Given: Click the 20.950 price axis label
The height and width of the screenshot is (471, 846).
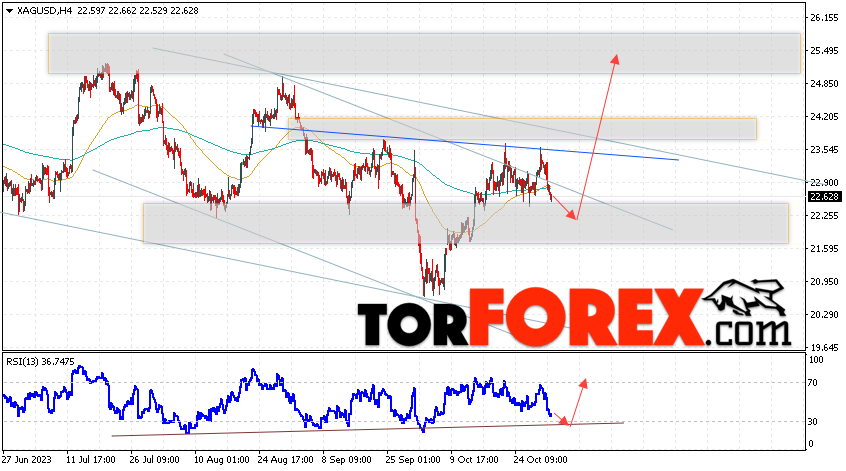Looking at the screenshot, I should click(824, 282).
